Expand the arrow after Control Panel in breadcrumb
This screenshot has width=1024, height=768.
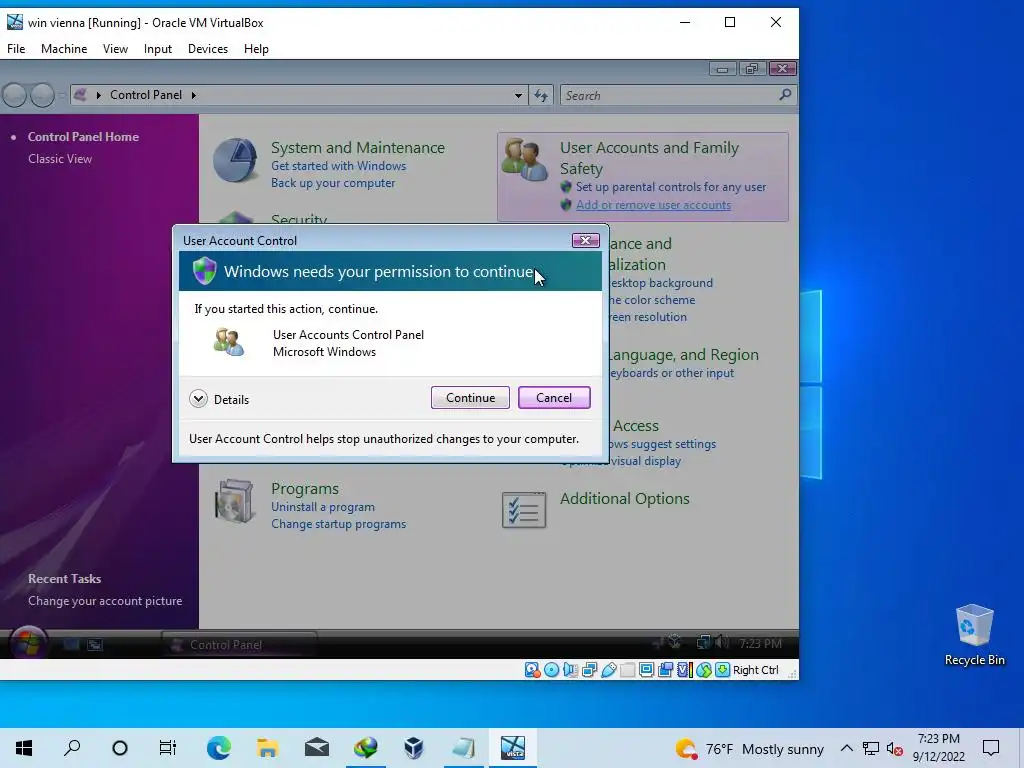point(193,95)
